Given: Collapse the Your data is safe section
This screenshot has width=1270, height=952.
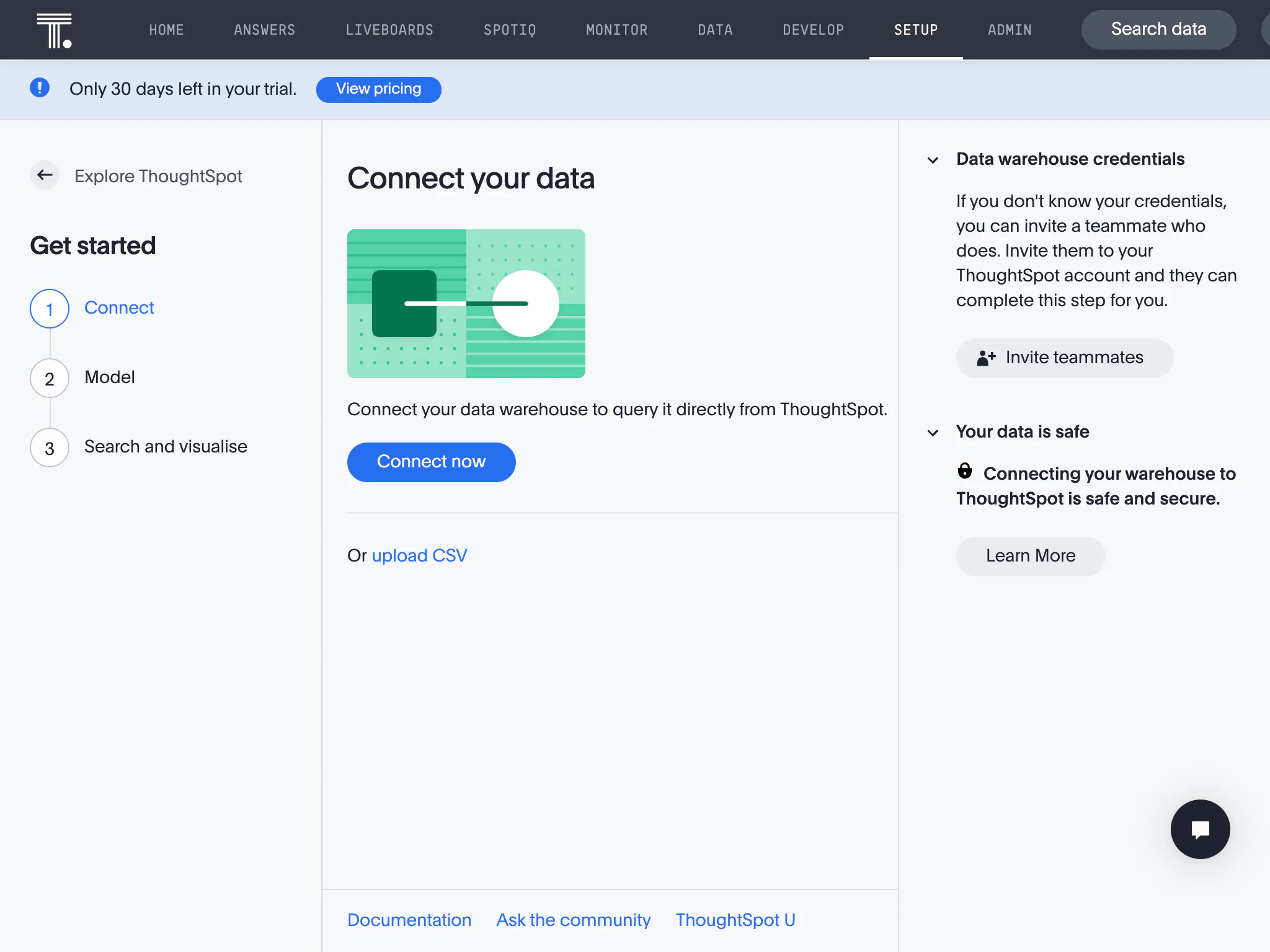Looking at the screenshot, I should [x=933, y=433].
